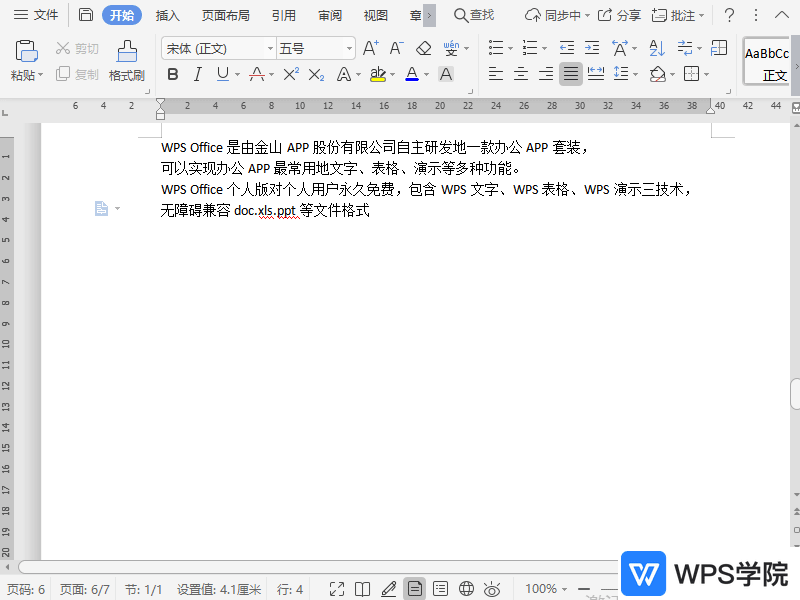Click the sort icon in the ribbon
Screen dimensions: 800x600
point(655,46)
